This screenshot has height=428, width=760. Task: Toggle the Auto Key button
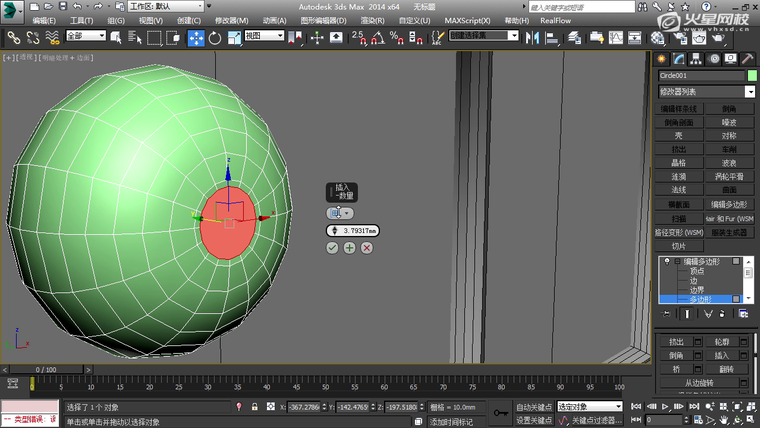pyautogui.click(x=535, y=407)
